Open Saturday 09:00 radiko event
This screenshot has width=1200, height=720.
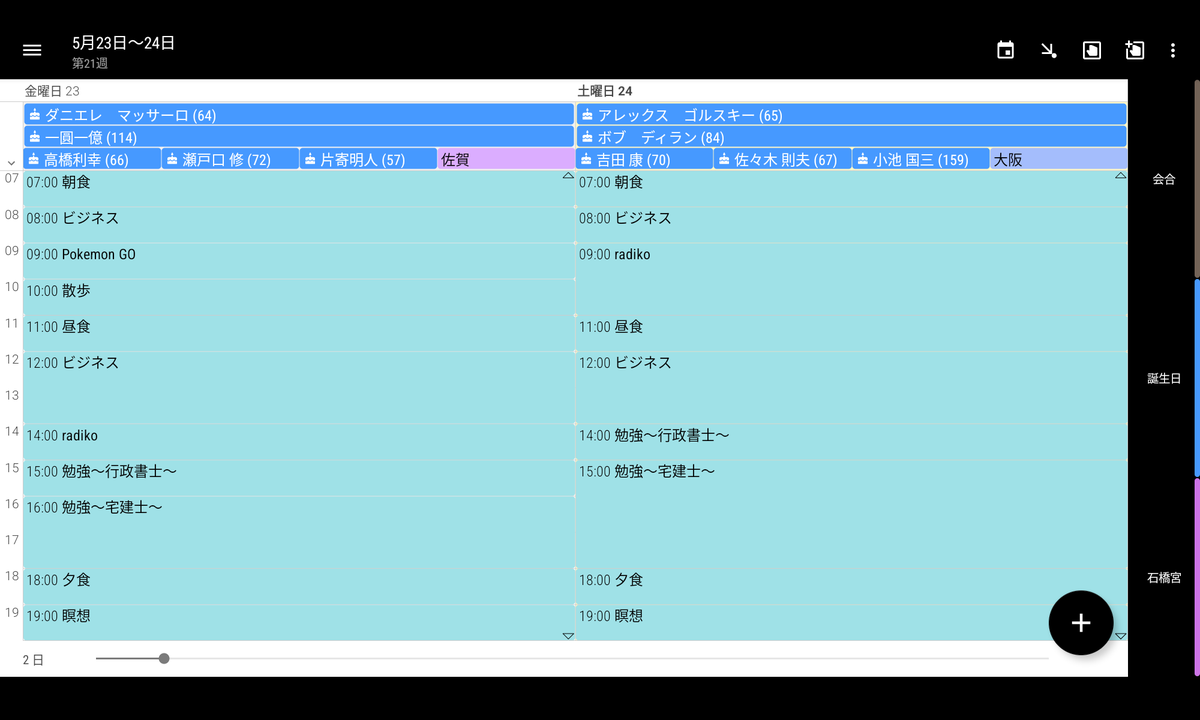(852, 278)
